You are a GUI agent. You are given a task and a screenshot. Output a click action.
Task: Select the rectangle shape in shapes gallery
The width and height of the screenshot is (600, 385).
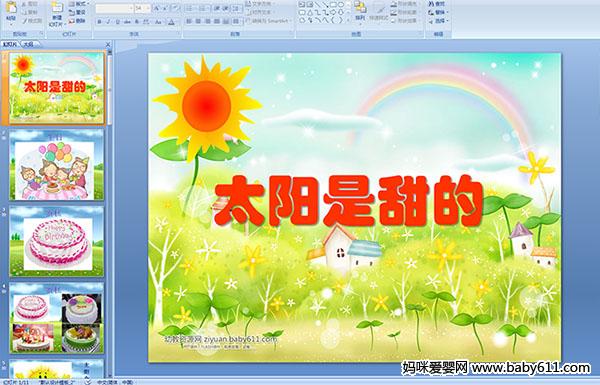(333, 5)
